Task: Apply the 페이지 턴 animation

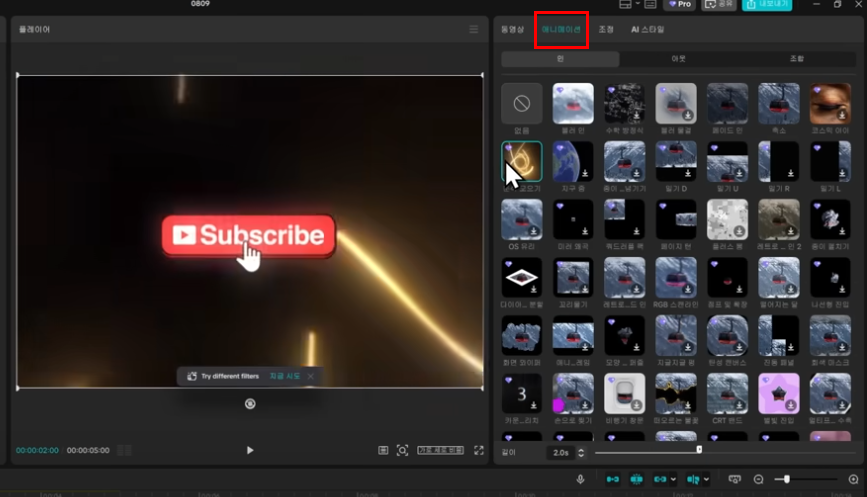Action: point(676,219)
